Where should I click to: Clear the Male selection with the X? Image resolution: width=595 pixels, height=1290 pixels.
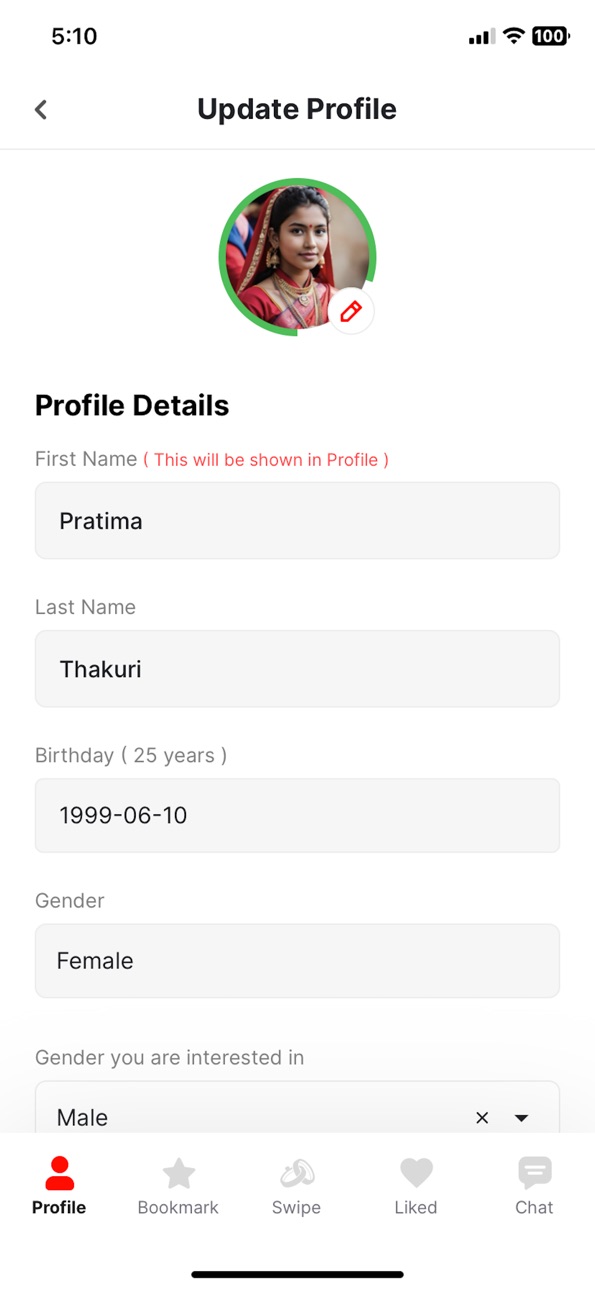[482, 1118]
